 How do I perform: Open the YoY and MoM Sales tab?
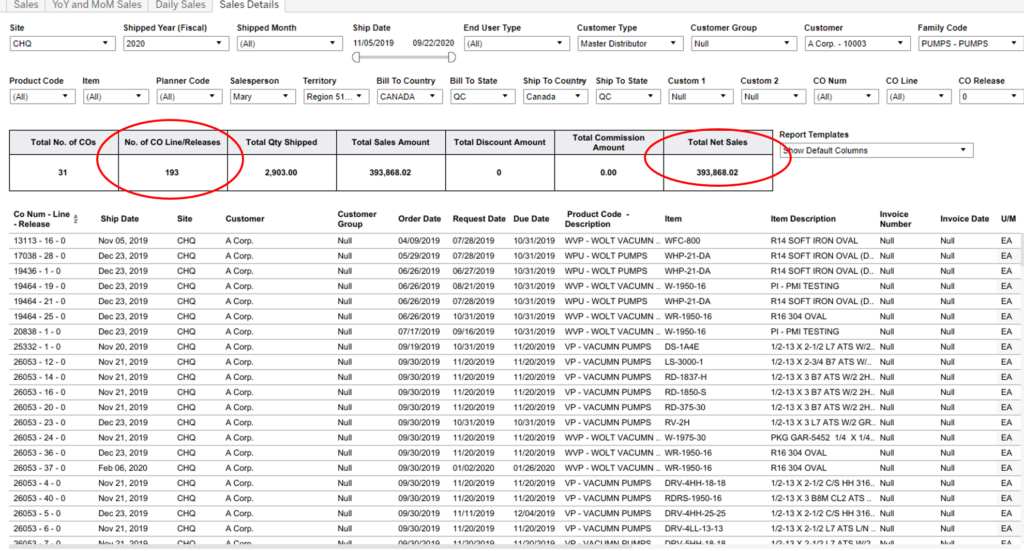pyautogui.click(x=97, y=5)
